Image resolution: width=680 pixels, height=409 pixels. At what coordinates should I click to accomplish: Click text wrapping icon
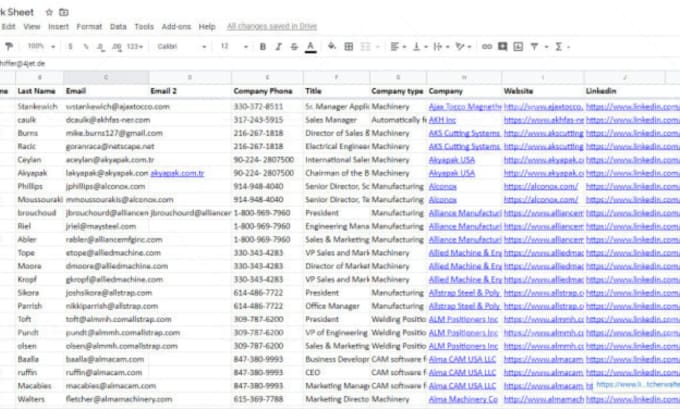click(x=438, y=46)
